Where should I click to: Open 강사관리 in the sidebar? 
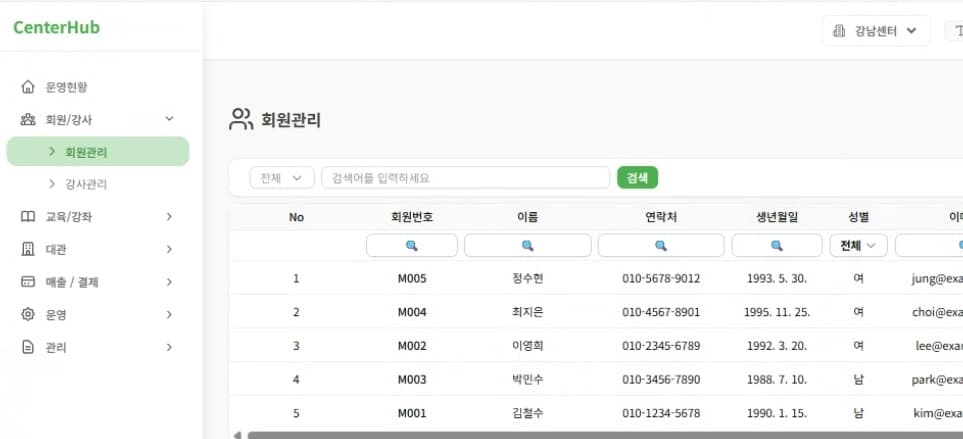(86, 184)
